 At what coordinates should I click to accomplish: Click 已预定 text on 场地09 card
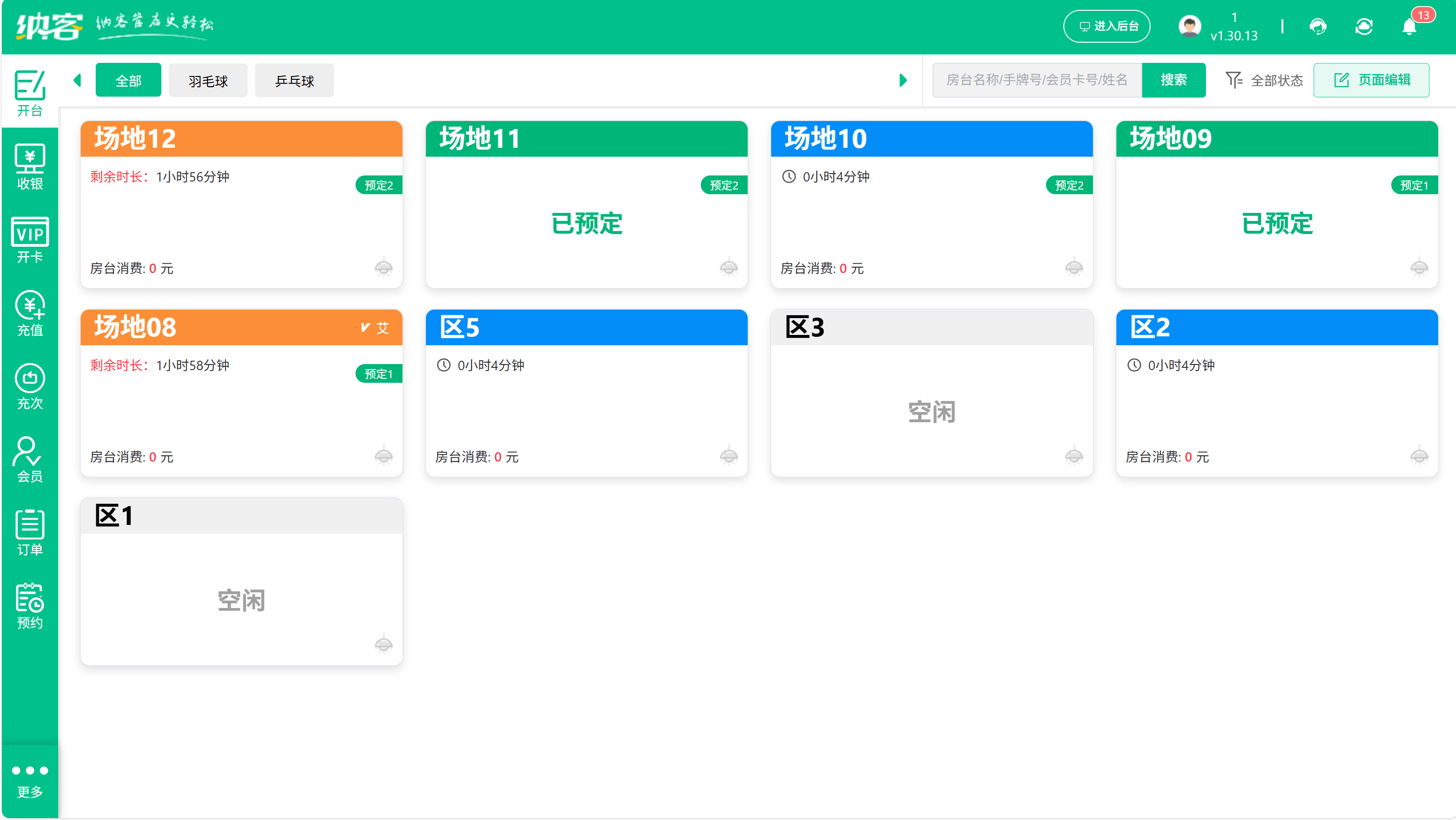(1277, 223)
